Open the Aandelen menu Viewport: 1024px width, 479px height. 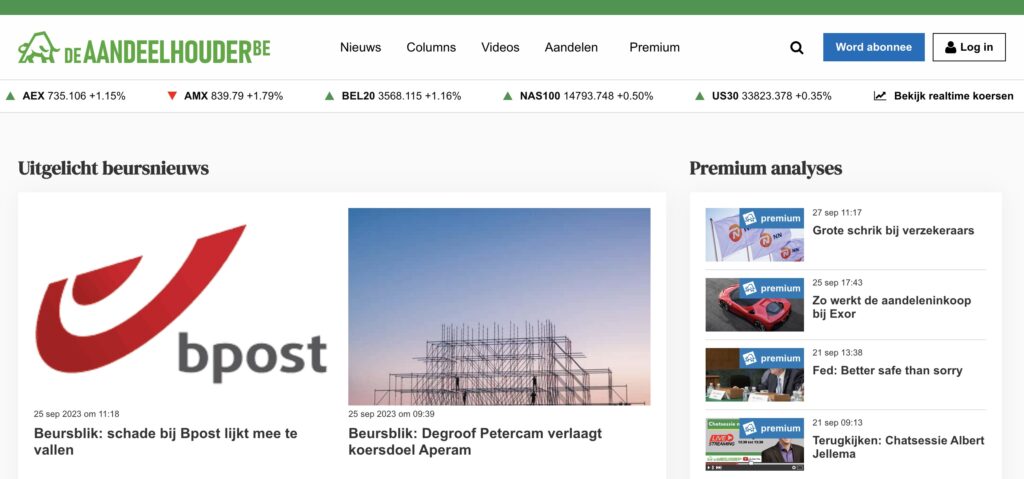[x=571, y=47]
